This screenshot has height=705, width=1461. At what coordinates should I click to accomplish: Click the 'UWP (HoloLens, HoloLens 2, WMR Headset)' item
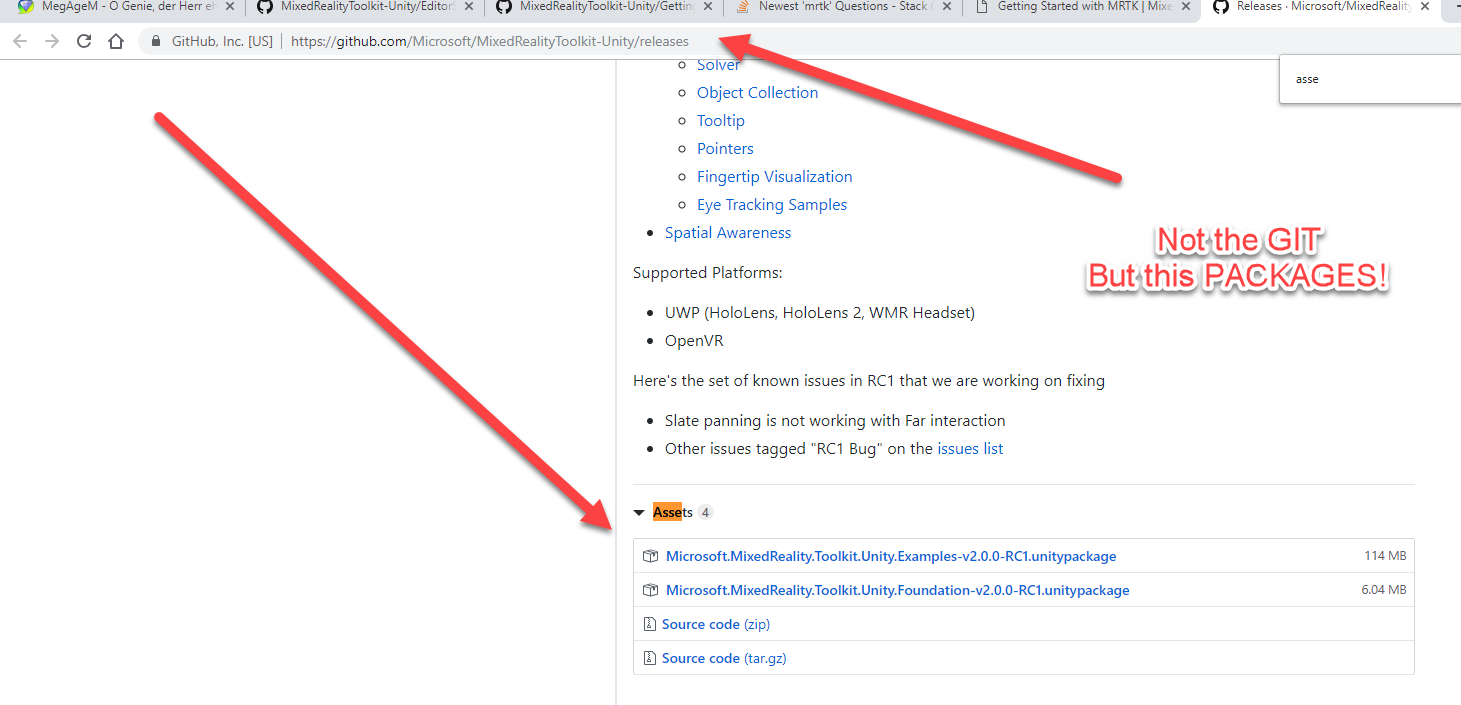coord(820,313)
